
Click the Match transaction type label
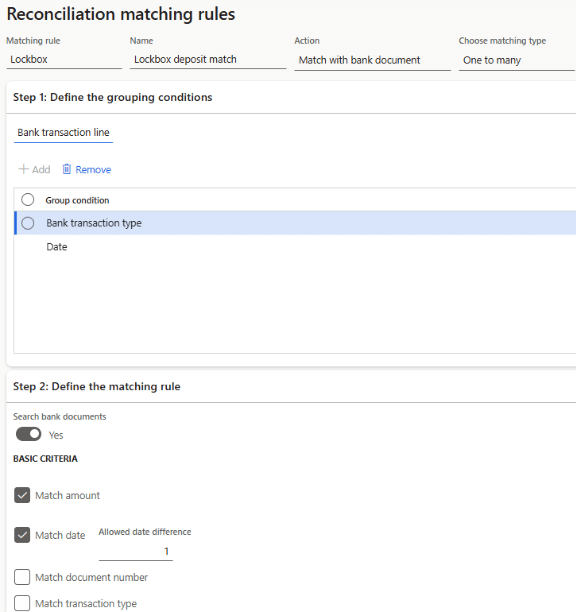[x=86, y=603]
